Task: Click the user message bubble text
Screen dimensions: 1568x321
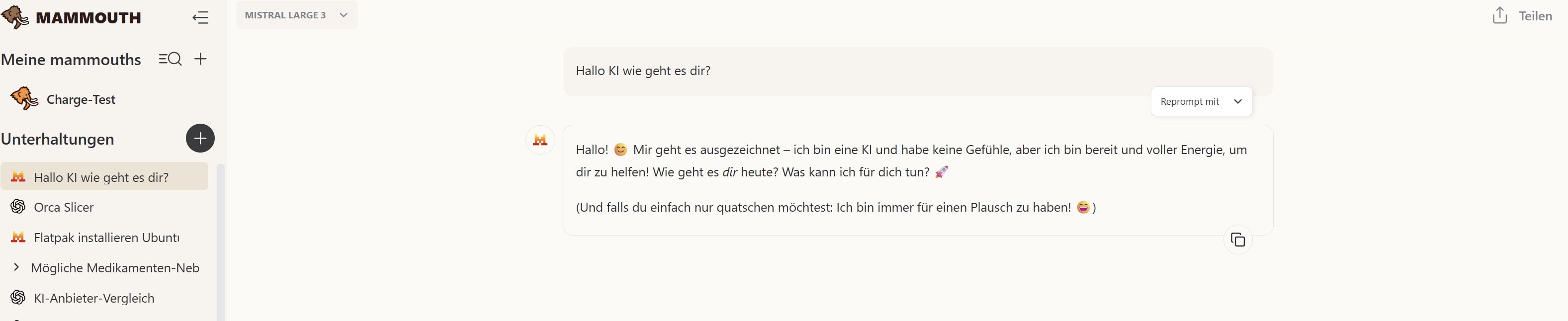Action: point(643,71)
